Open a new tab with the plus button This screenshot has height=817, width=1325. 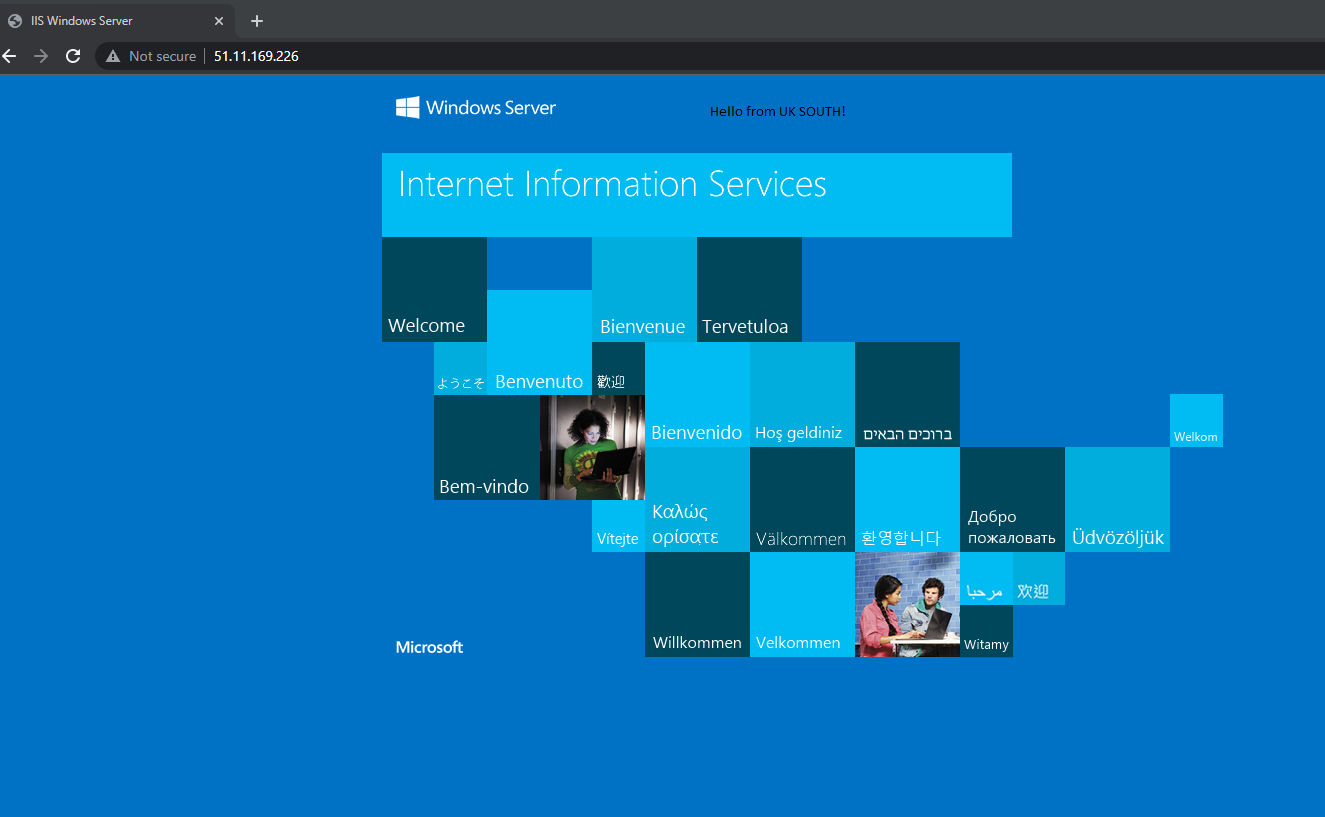tap(257, 21)
